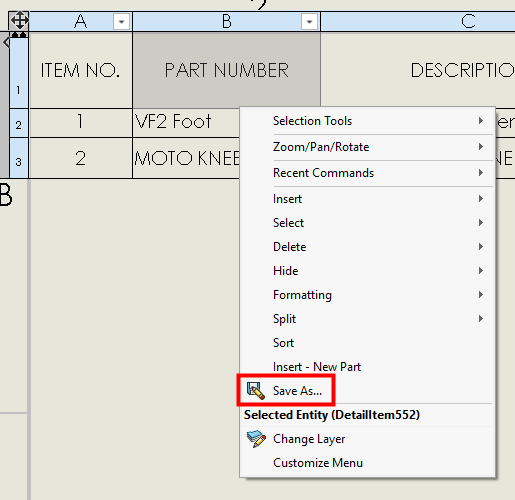
Task: Expand Selection Tools submenu
Action: [x=367, y=121]
